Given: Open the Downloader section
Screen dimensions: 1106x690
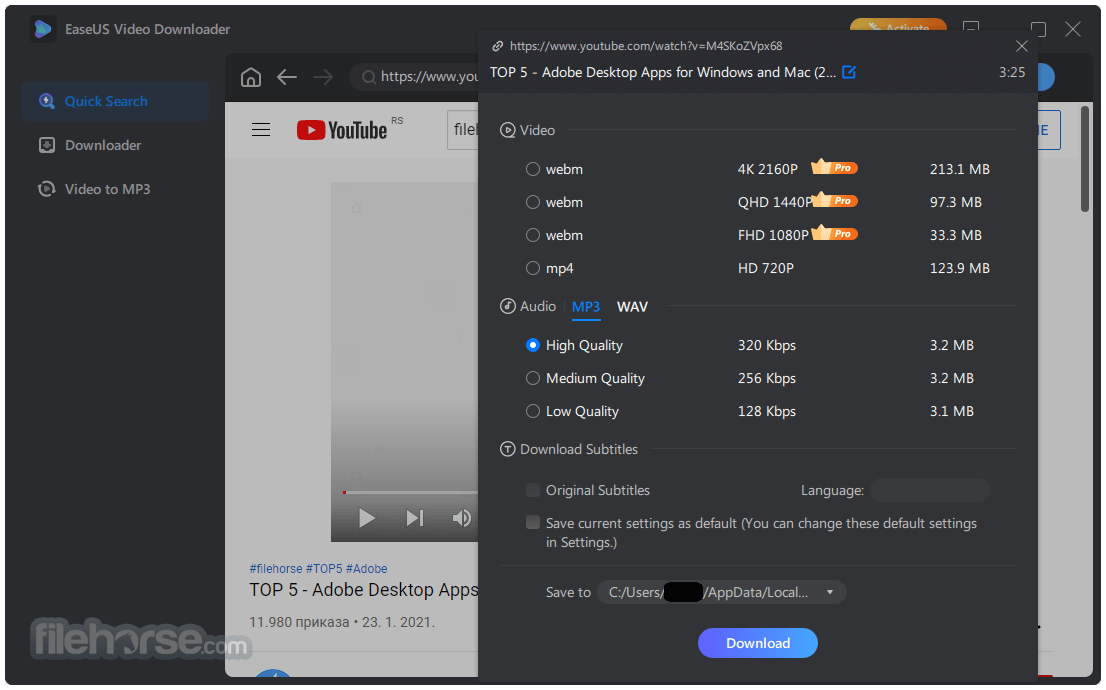Looking at the screenshot, I should pos(90,145).
